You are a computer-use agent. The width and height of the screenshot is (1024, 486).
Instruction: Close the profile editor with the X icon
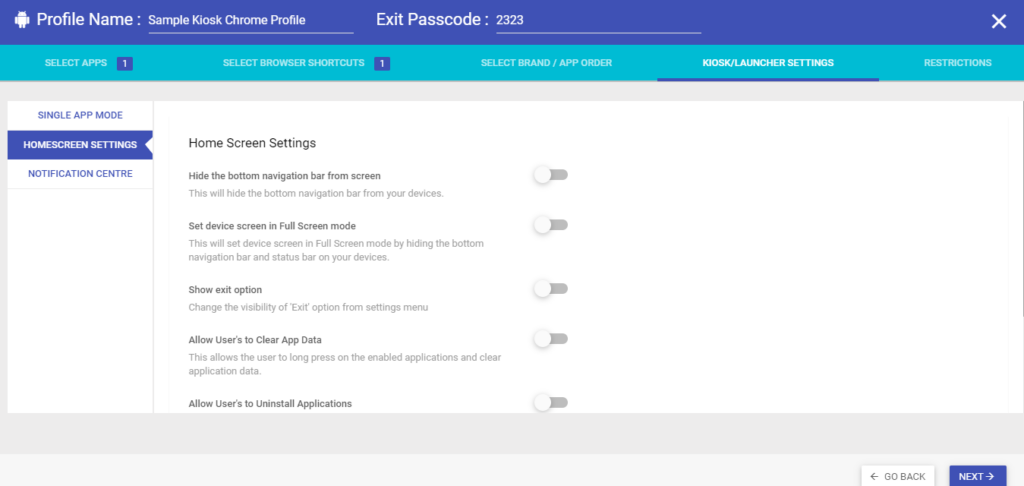click(x=999, y=22)
